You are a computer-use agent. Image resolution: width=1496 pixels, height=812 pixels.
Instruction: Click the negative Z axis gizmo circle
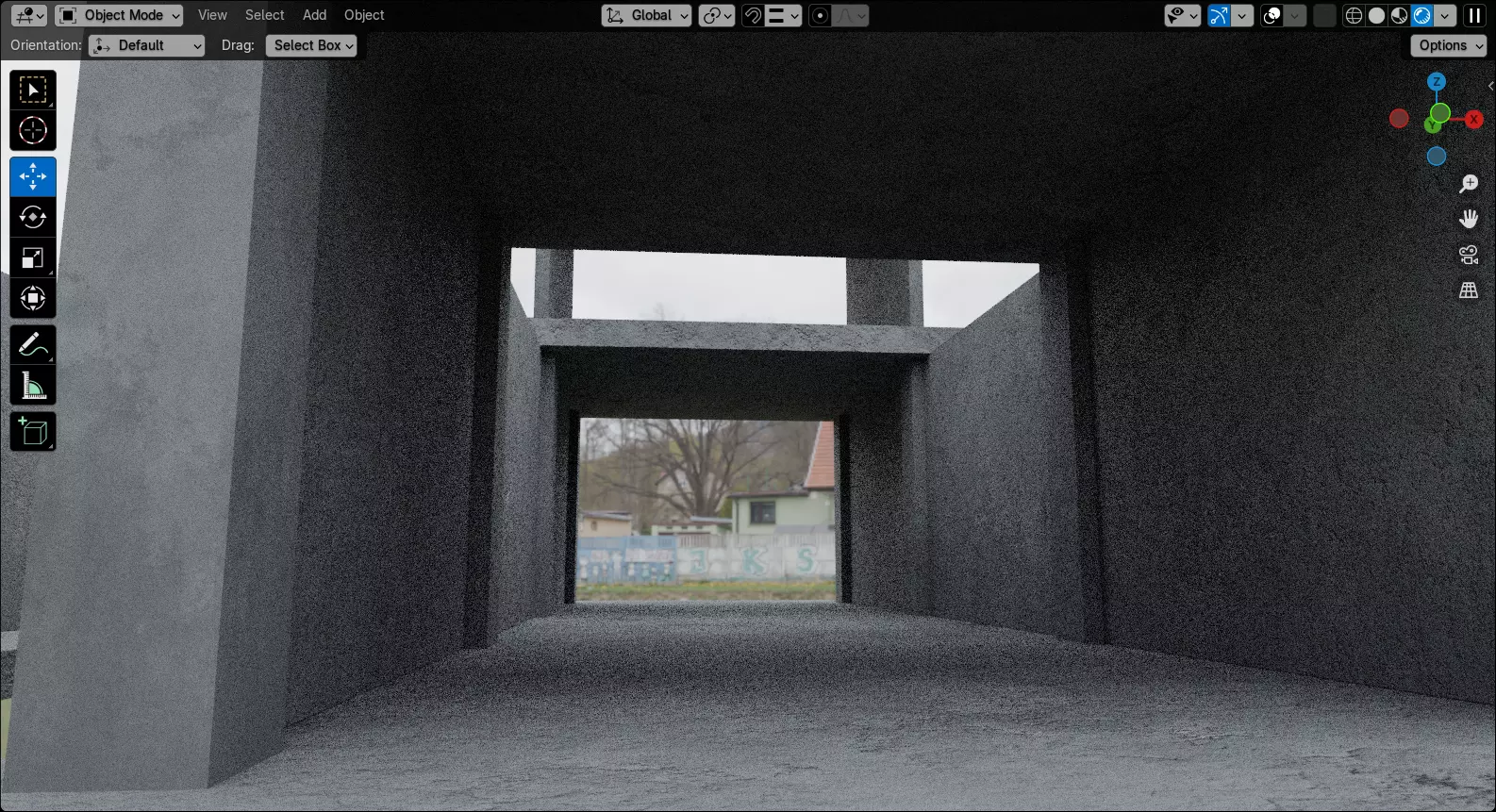tap(1437, 157)
